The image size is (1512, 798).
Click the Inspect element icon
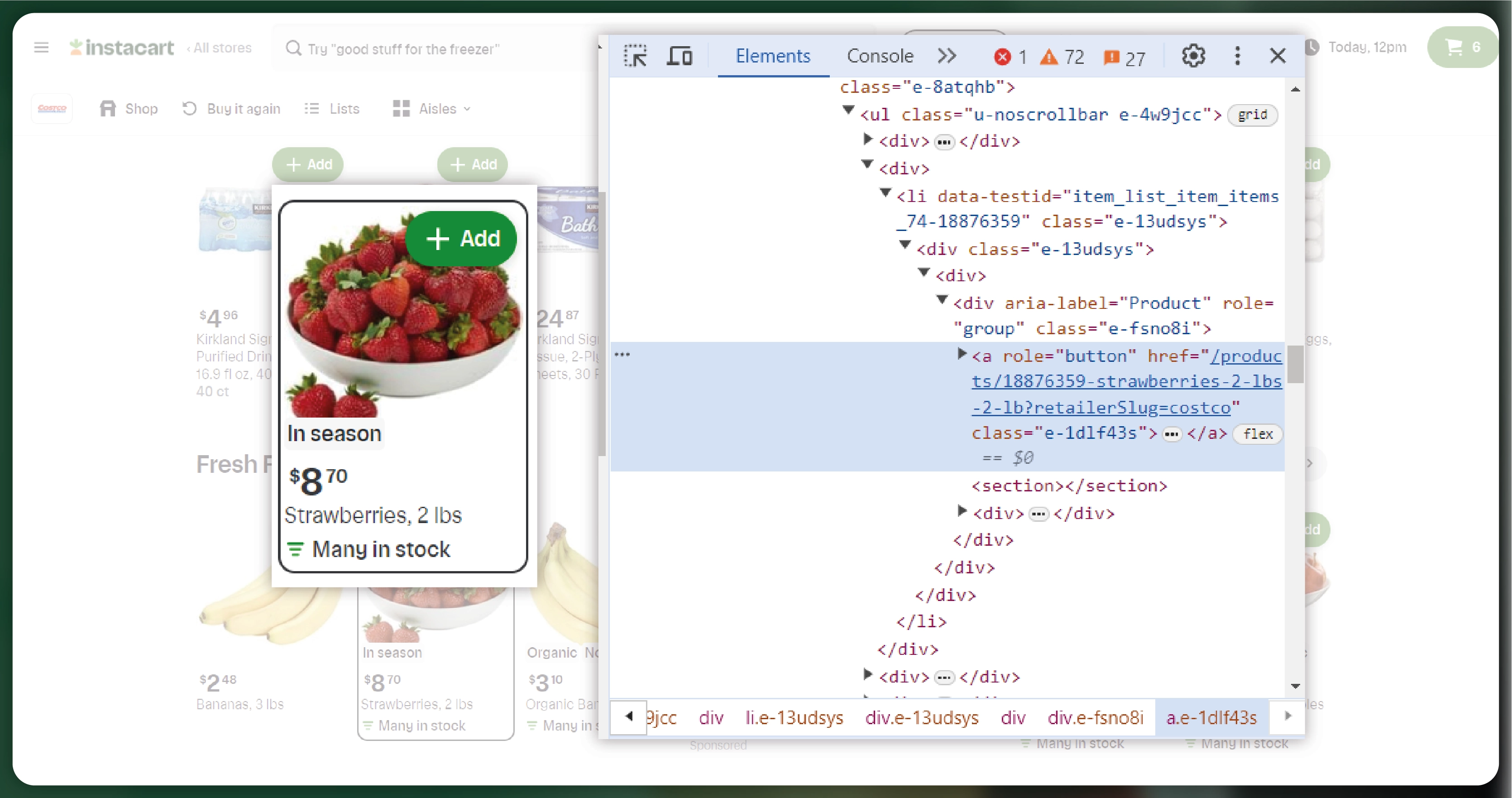[x=635, y=55]
